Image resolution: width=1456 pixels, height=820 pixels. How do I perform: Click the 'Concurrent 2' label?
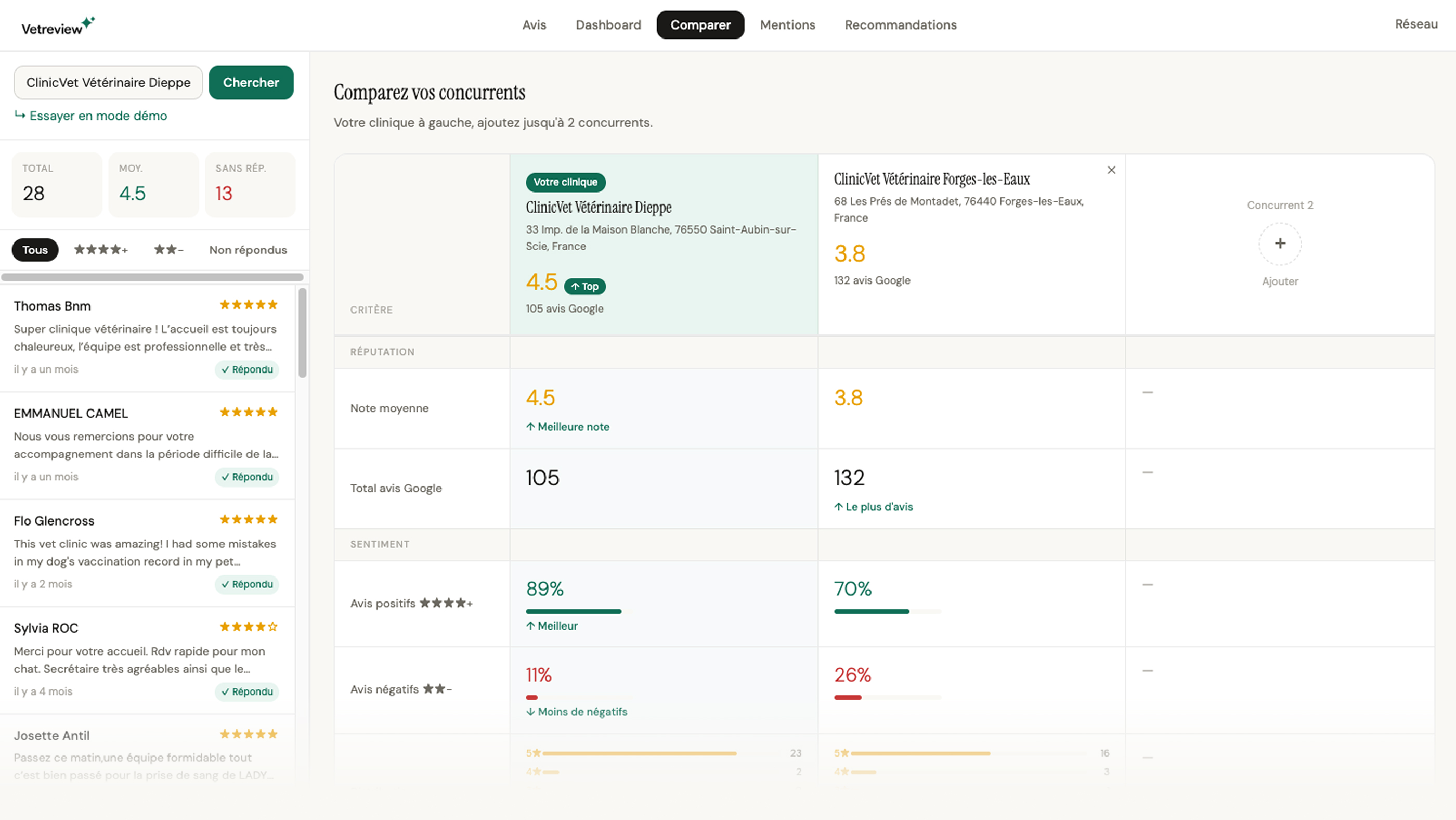click(x=1280, y=206)
